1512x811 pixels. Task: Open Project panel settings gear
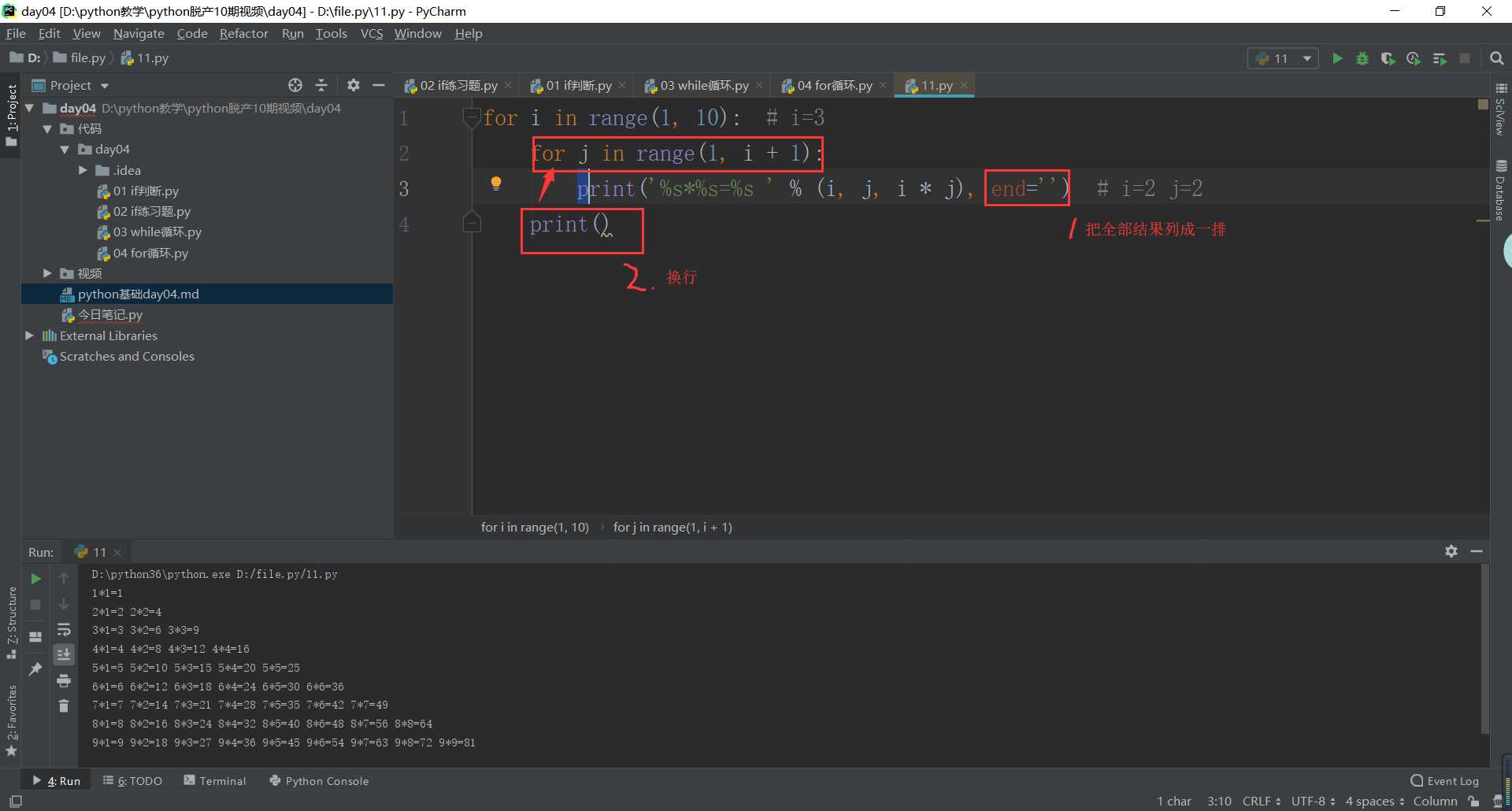pyautogui.click(x=354, y=85)
